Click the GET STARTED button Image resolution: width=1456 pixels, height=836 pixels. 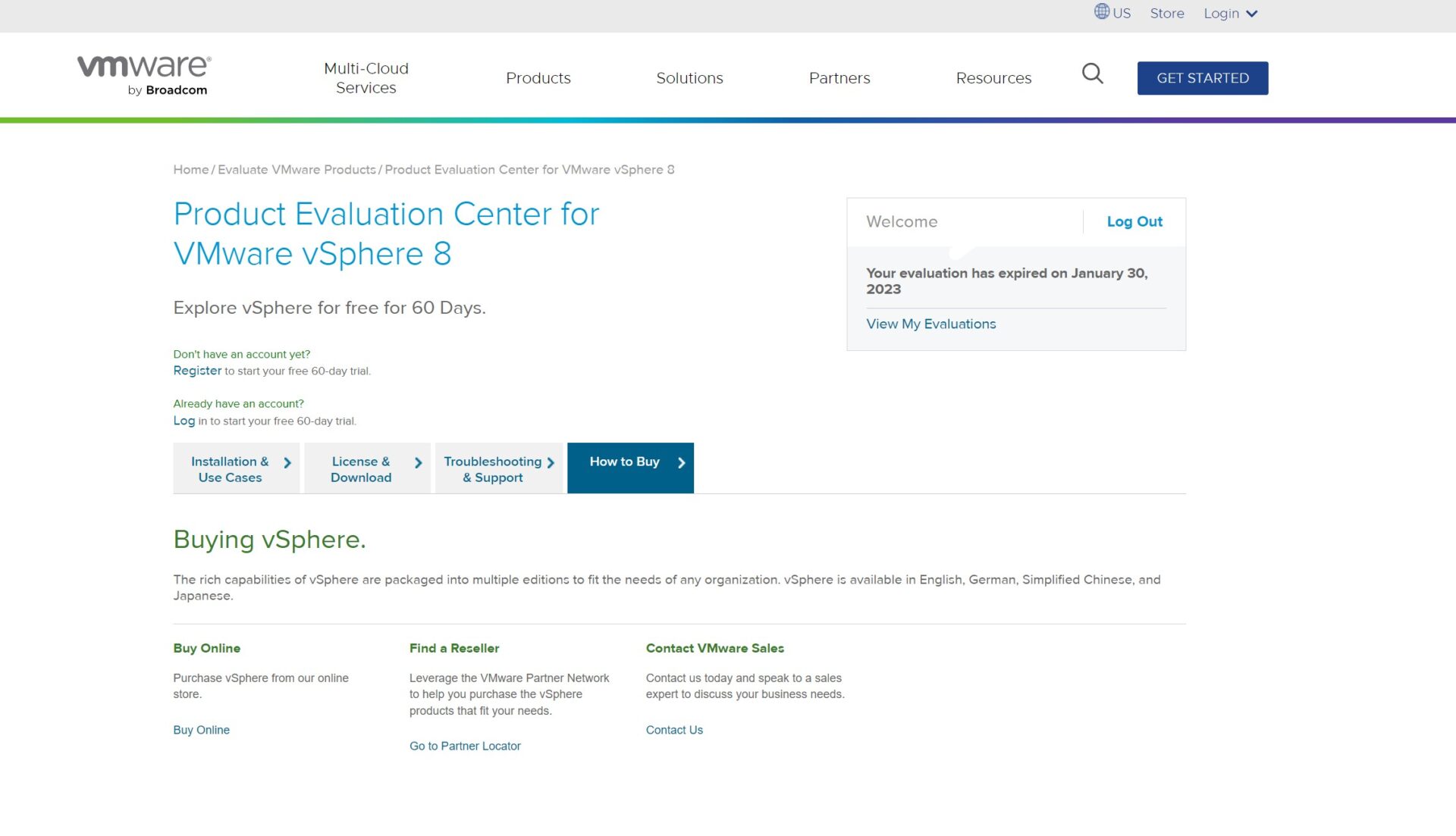tap(1202, 77)
